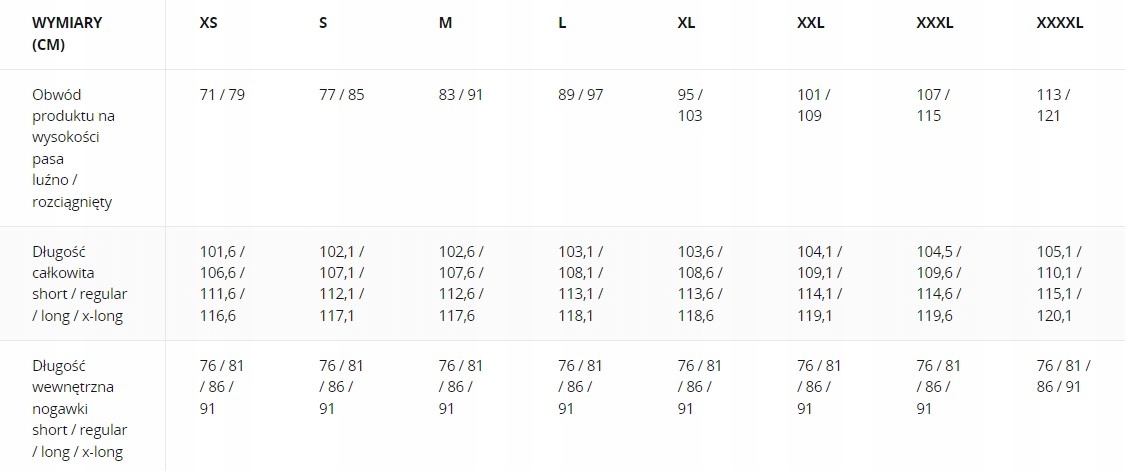
Task: Select the waist value 83 / 91
Action: 461,95
